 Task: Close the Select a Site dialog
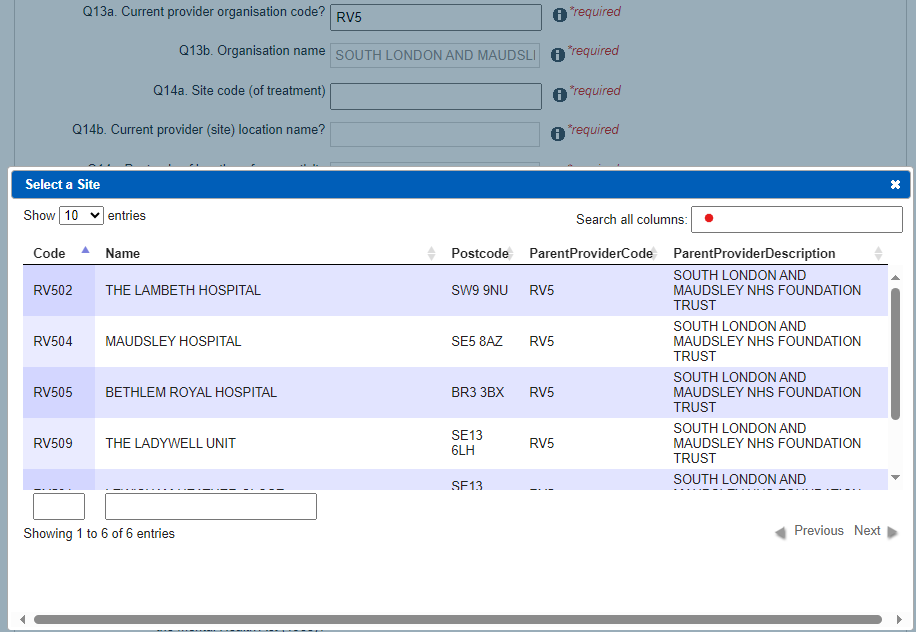[895, 185]
